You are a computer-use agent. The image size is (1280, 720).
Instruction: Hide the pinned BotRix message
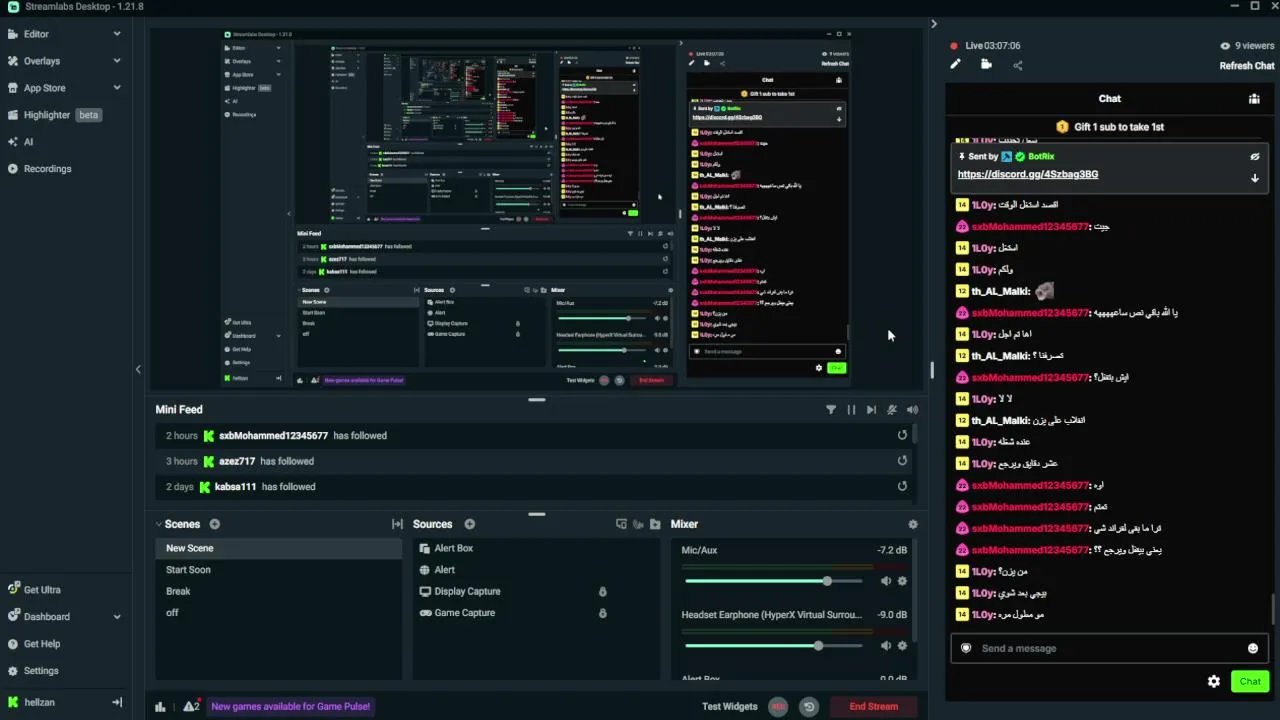pos(1254,157)
